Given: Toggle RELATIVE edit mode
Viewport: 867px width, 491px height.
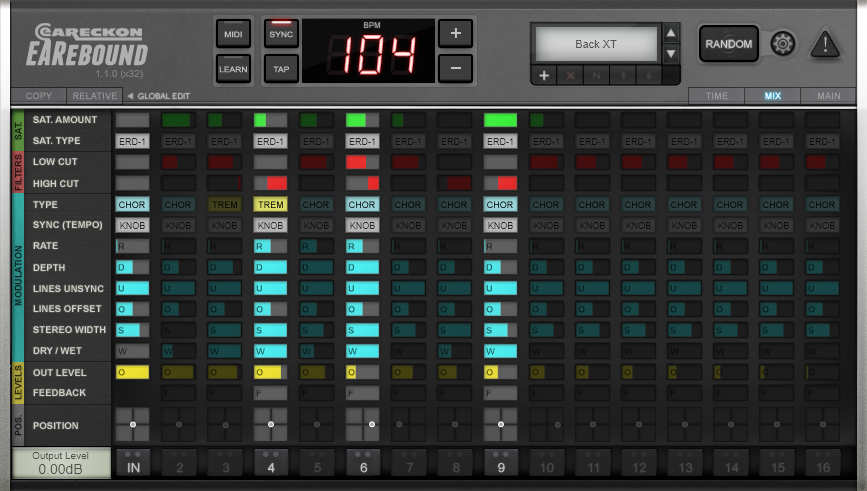Looking at the screenshot, I should pos(95,96).
